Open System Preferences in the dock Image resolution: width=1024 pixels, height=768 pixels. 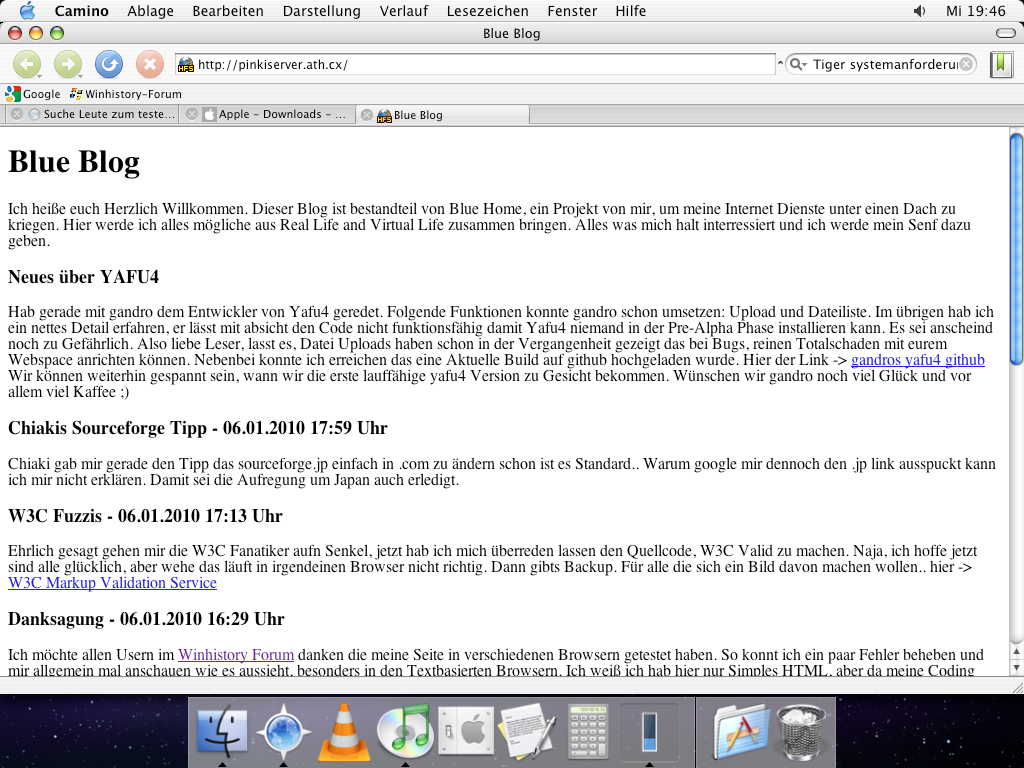tap(466, 732)
